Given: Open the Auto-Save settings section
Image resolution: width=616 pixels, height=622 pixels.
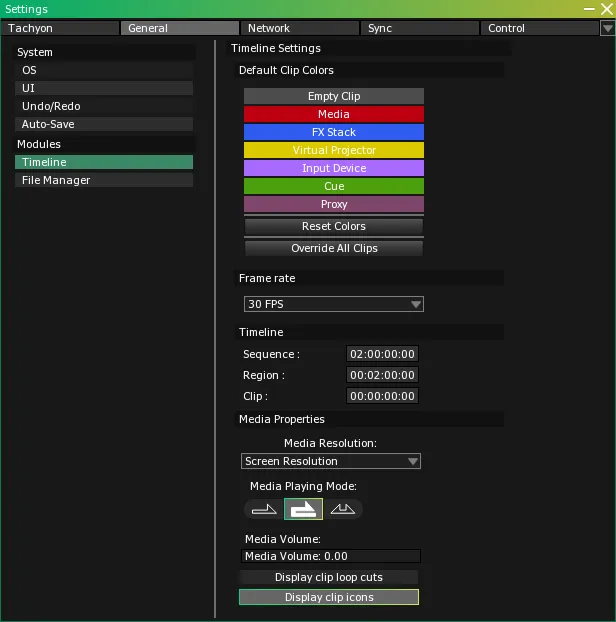Looking at the screenshot, I should point(104,124).
